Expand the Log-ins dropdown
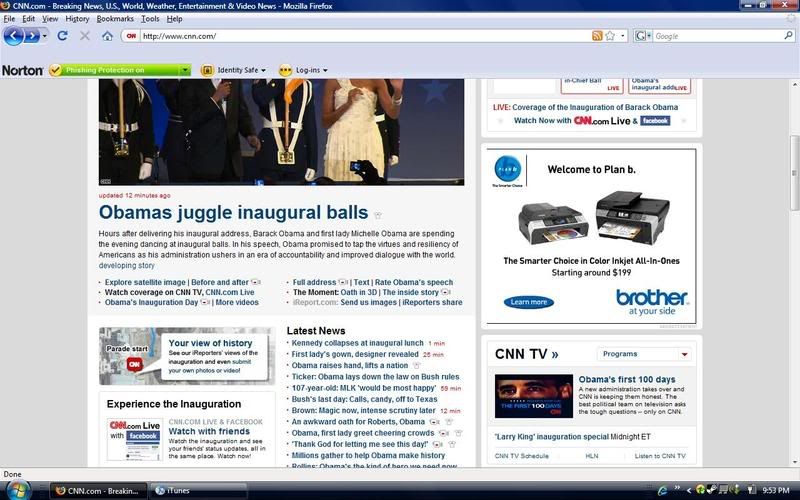This screenshot has width=800, height=500. [325, 70]
